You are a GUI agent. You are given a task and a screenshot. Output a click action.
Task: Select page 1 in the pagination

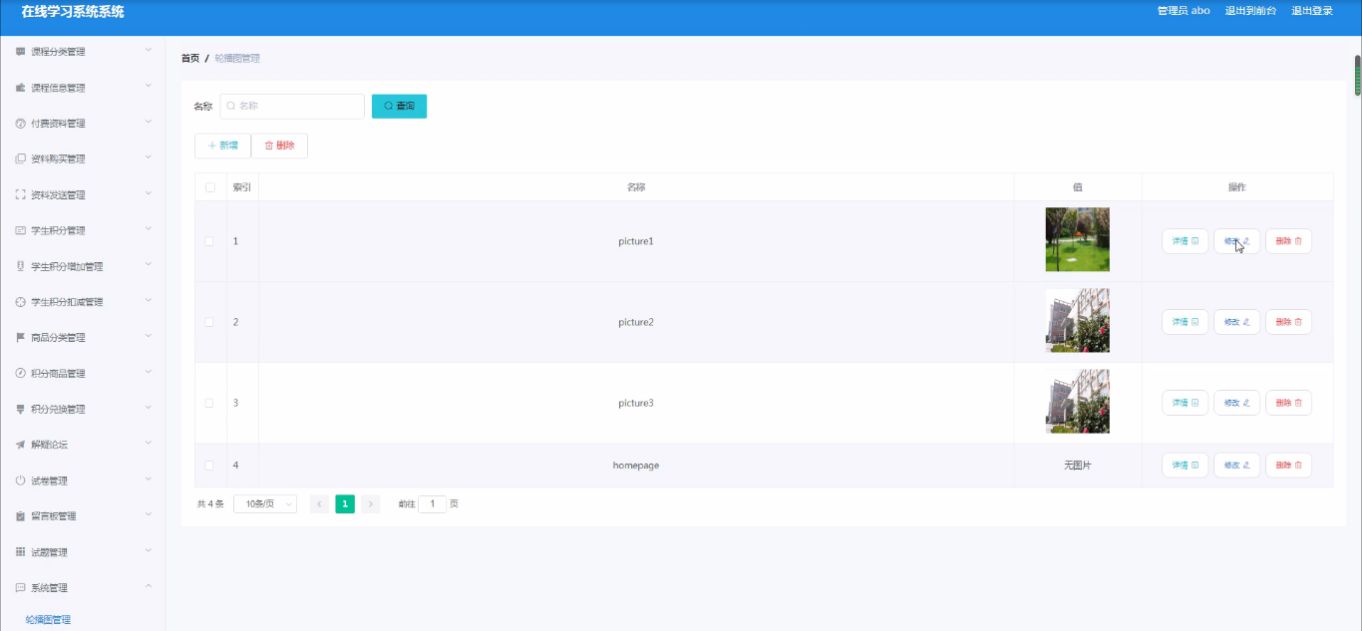345,504
